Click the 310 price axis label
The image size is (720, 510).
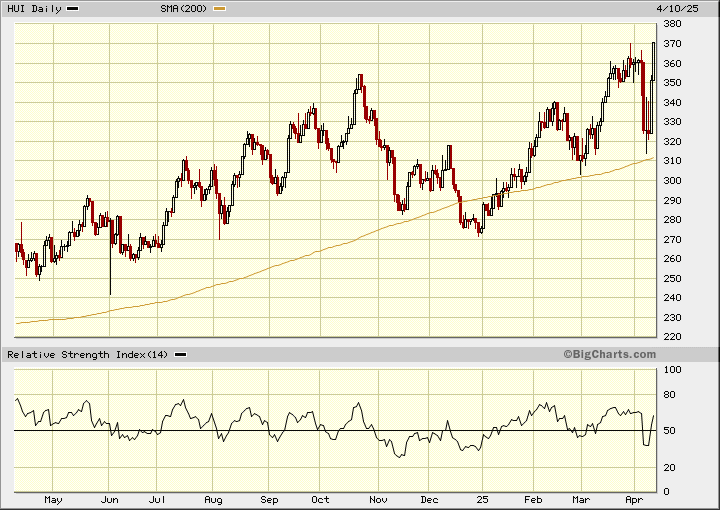pos(672,161)
